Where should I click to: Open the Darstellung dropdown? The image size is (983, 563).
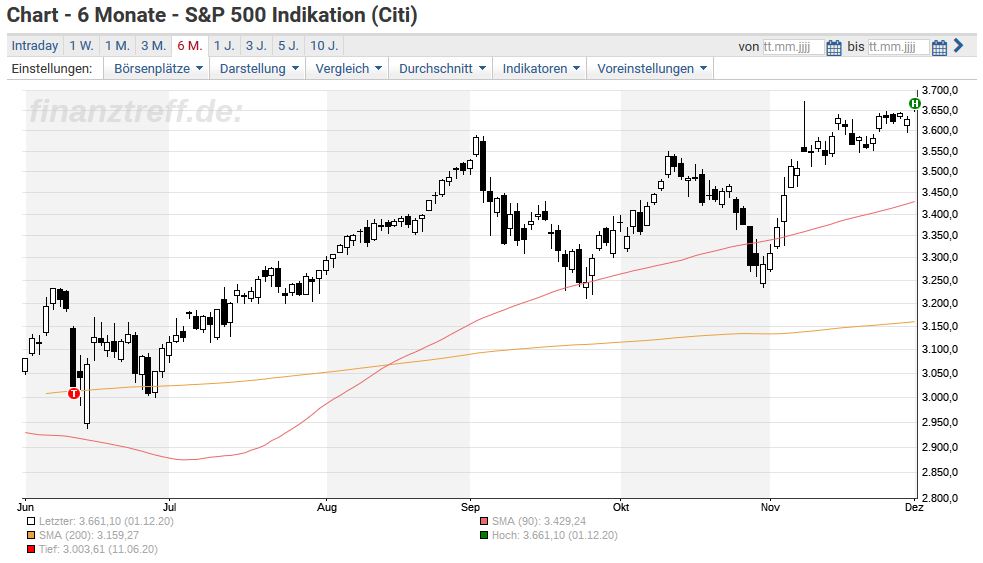(258, 68)
